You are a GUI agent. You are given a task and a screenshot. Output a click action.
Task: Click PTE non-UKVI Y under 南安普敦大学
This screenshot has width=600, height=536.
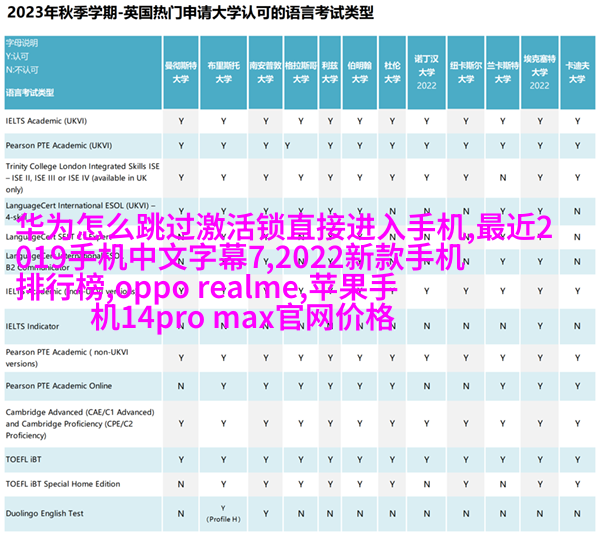[x=266, y=358]
